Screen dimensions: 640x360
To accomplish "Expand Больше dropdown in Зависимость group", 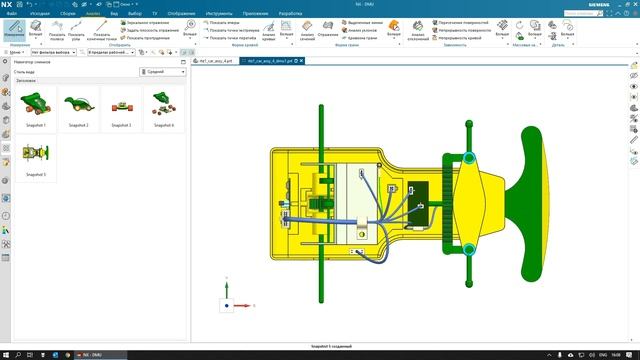I will pyautogui.click(x=502, y=30).
